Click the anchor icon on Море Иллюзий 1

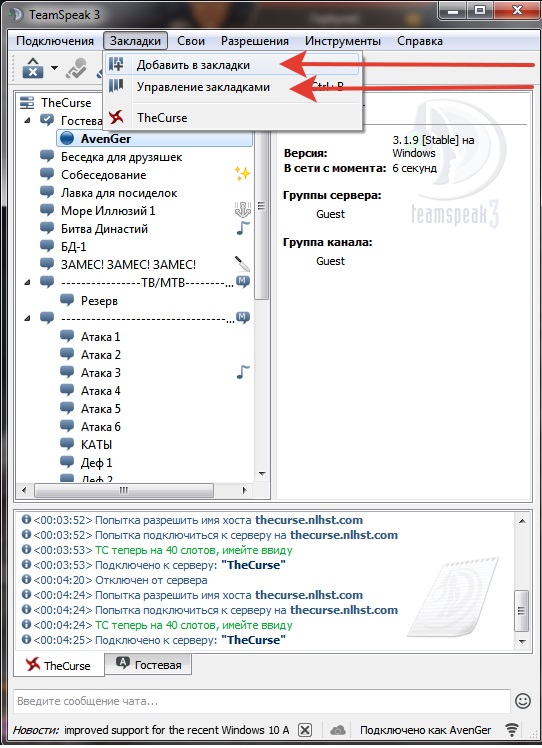pyautogui.click(x=242, y=209)
